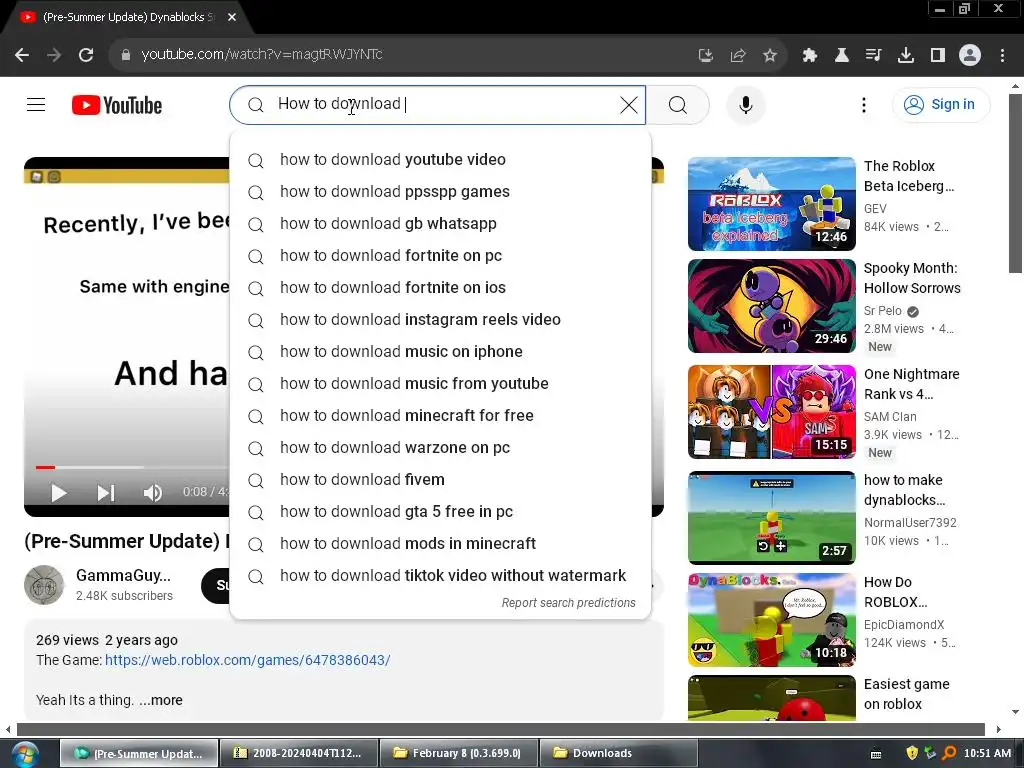1024x768 pixels.
Task: Open the Chrome three-dot menu
Action: pyautogui.click(x=1002, y=55)
